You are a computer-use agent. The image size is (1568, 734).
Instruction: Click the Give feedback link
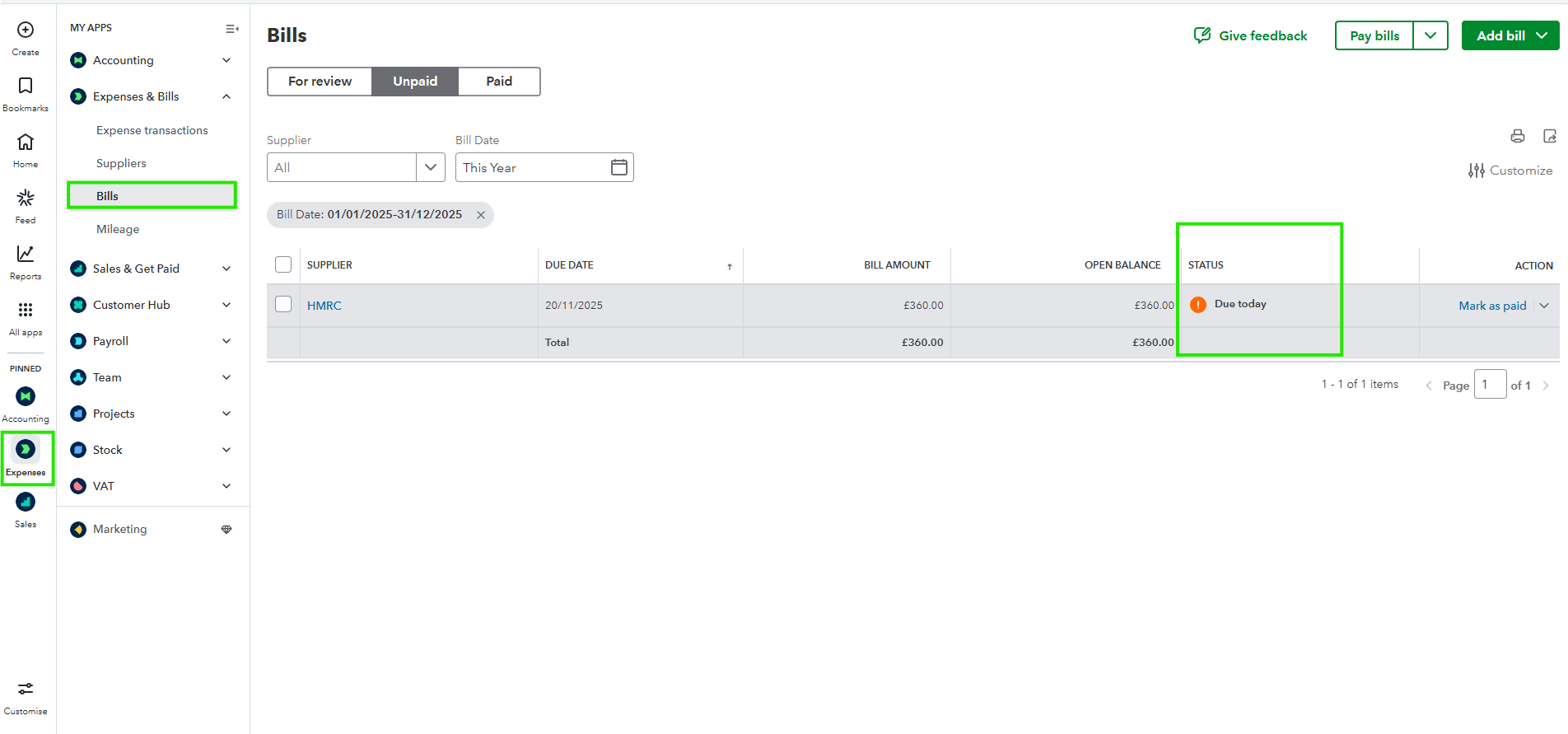tap(1262, 35)
